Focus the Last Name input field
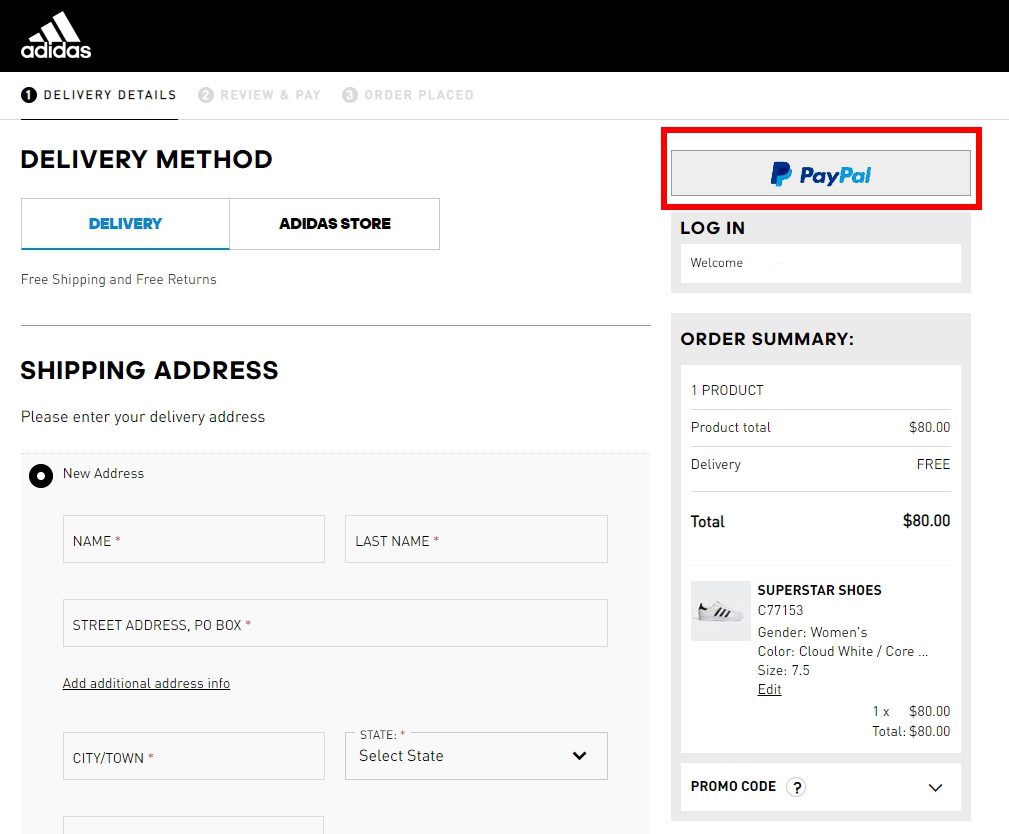Image resolution: width=1009 pixels, height=834 pixels. pyautogui.click(x=476, y=539)
